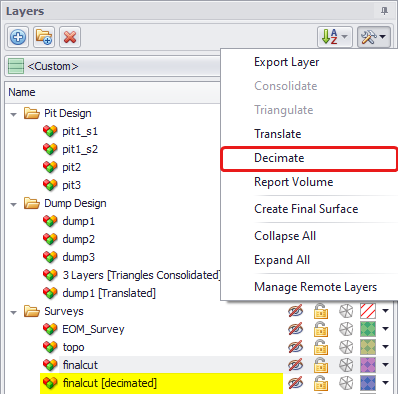Open the colour dropdown arrow for topo layer
Viewport: 398px width, 394px height.
[385, 347]
